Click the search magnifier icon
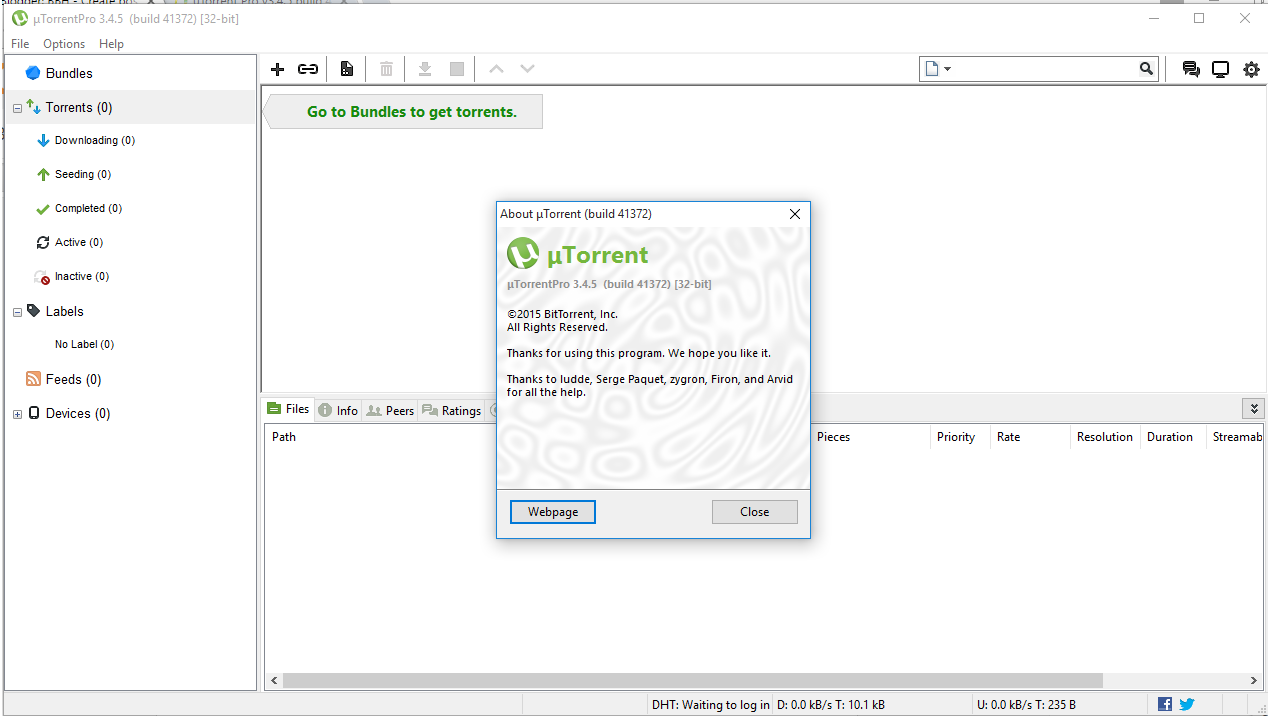The height and width of the screenshot is (716, 1268). click(1146, 69)
